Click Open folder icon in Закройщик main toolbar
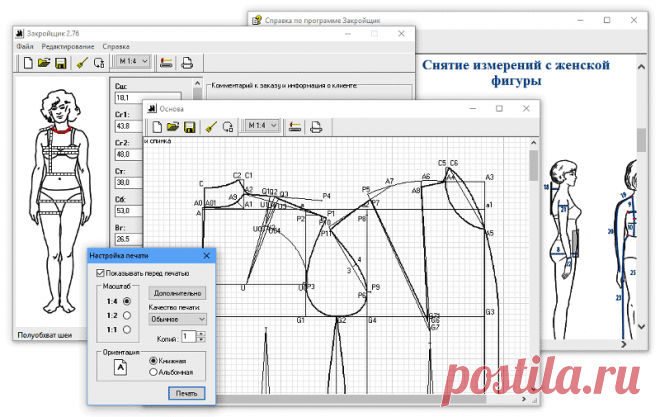 (44, 63)
